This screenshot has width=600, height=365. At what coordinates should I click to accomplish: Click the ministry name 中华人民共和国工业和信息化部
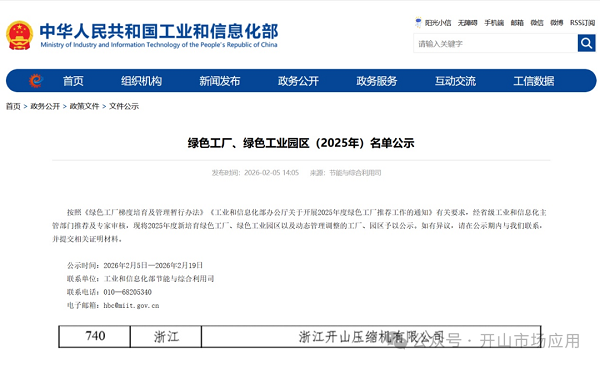159,31
